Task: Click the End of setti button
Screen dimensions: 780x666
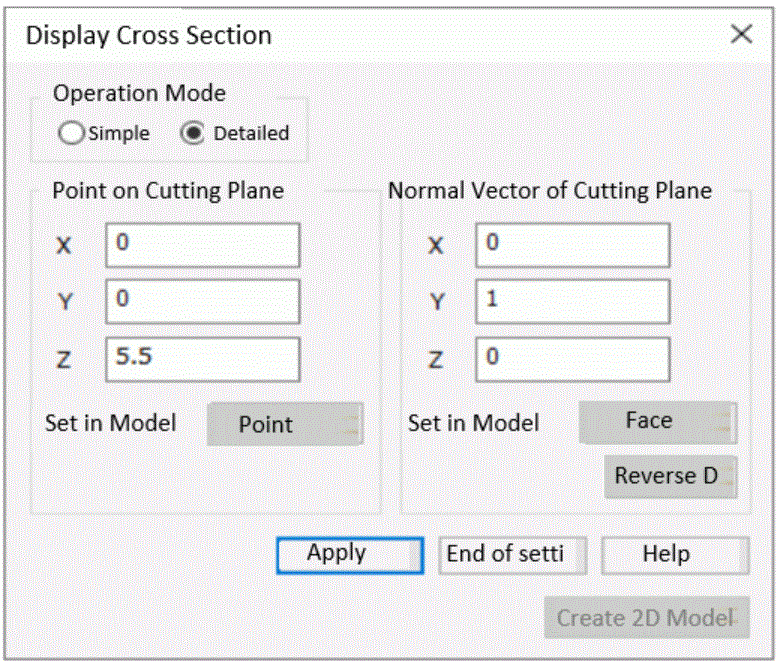Action: click(512, 554)
